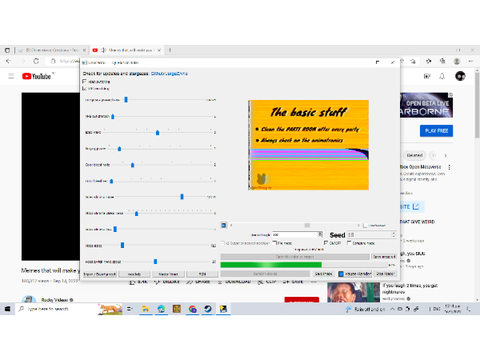Go to the YouTube home logo
Viewport: 480px width, 360px height.
pos(37,76)
